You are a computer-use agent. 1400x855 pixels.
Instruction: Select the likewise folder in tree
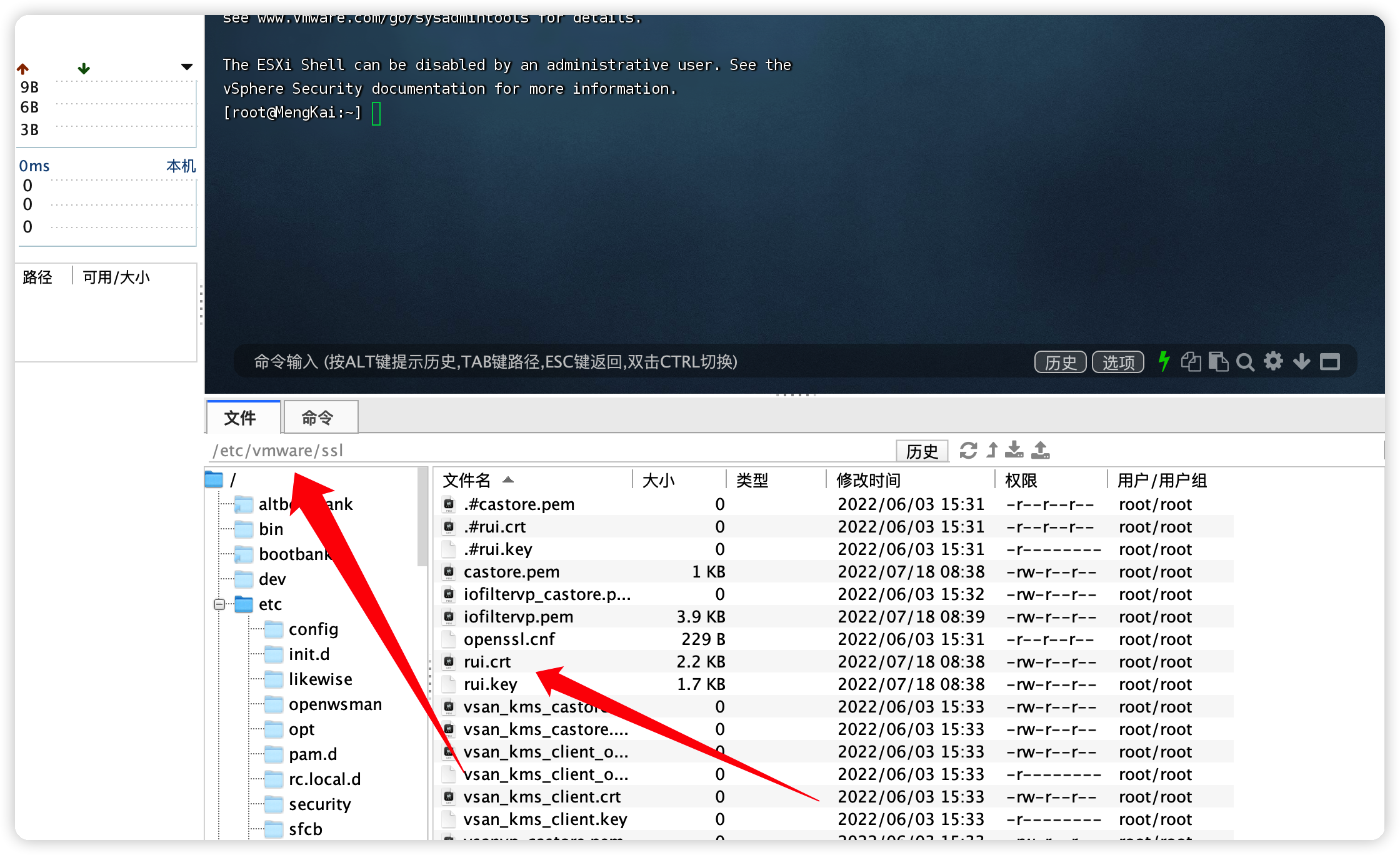coord(309,679)
